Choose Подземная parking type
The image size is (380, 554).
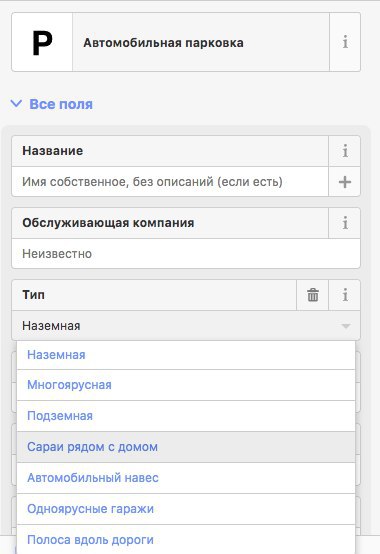tap(186, 416)
